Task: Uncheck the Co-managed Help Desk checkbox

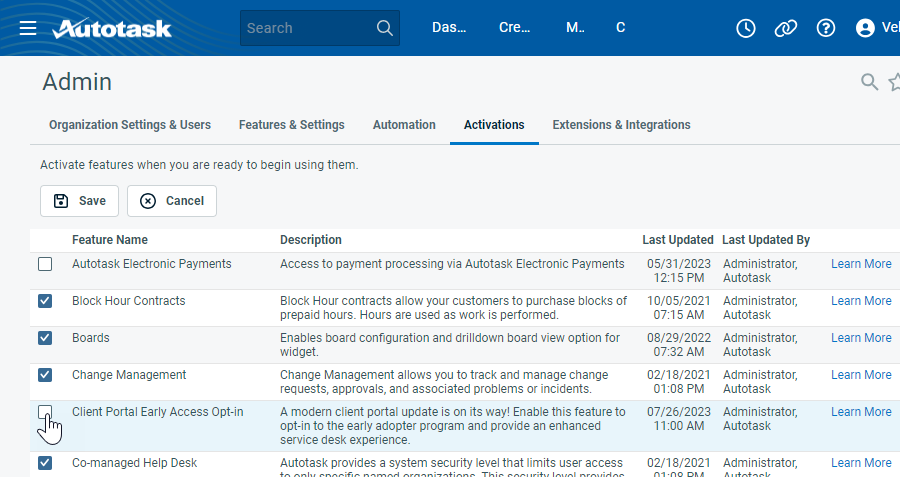Action: click(x=45, y=463)
